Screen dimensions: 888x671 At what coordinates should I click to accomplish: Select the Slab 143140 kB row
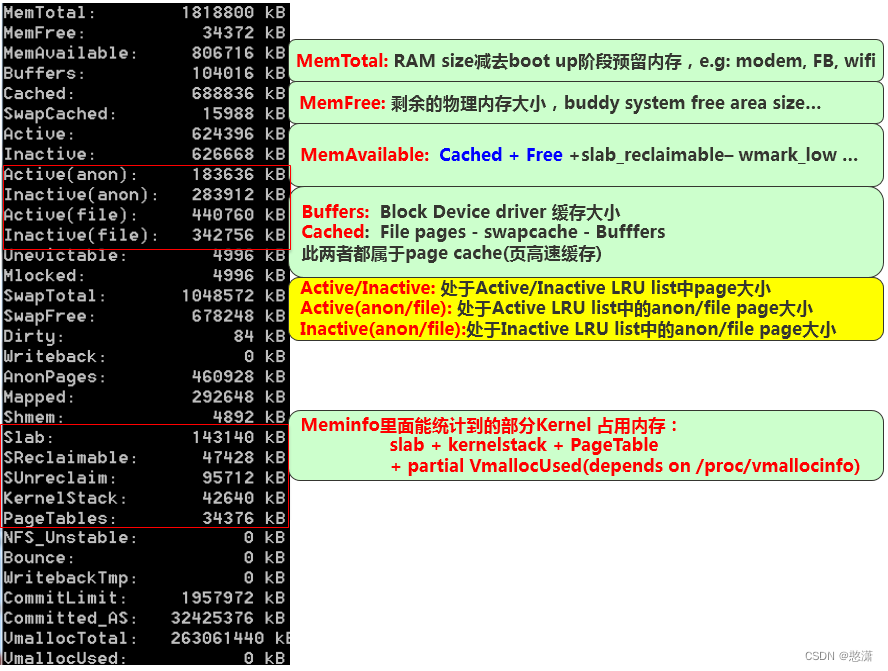(144, 438)
